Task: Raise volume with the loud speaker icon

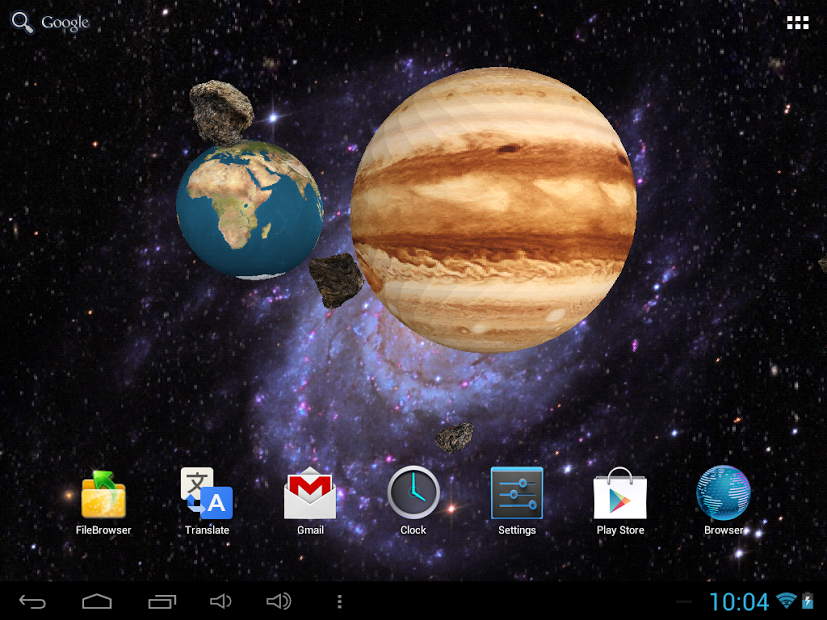Action: point(279,601)
